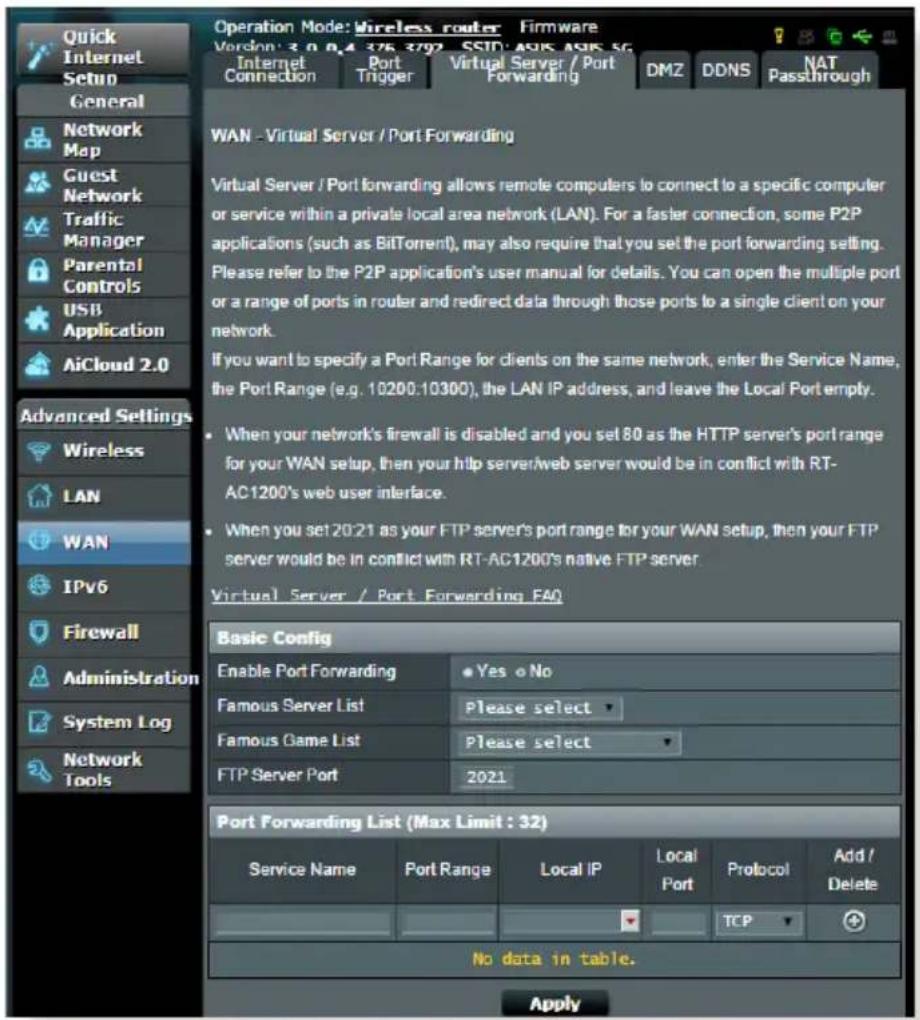920x1020 pixels.
Task: Click the grey clients status icon
Action: 807,36
